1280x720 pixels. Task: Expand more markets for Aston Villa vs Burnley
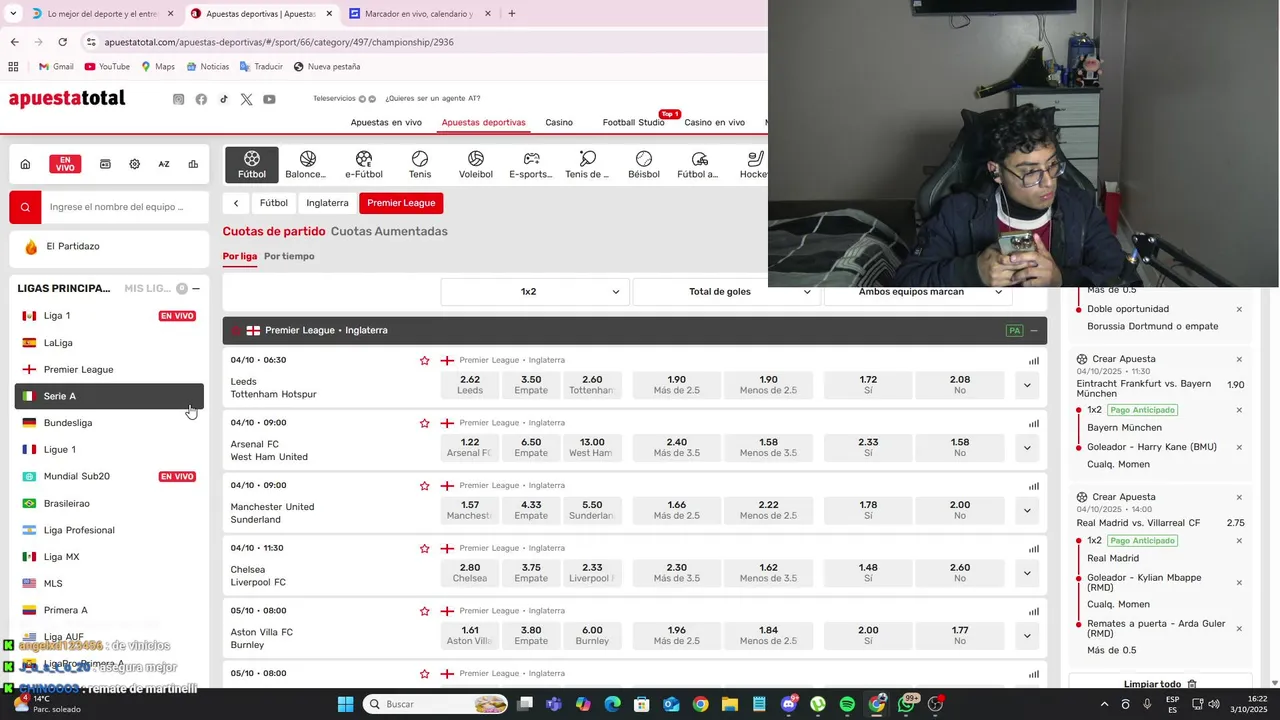(x=1027, y=636)
